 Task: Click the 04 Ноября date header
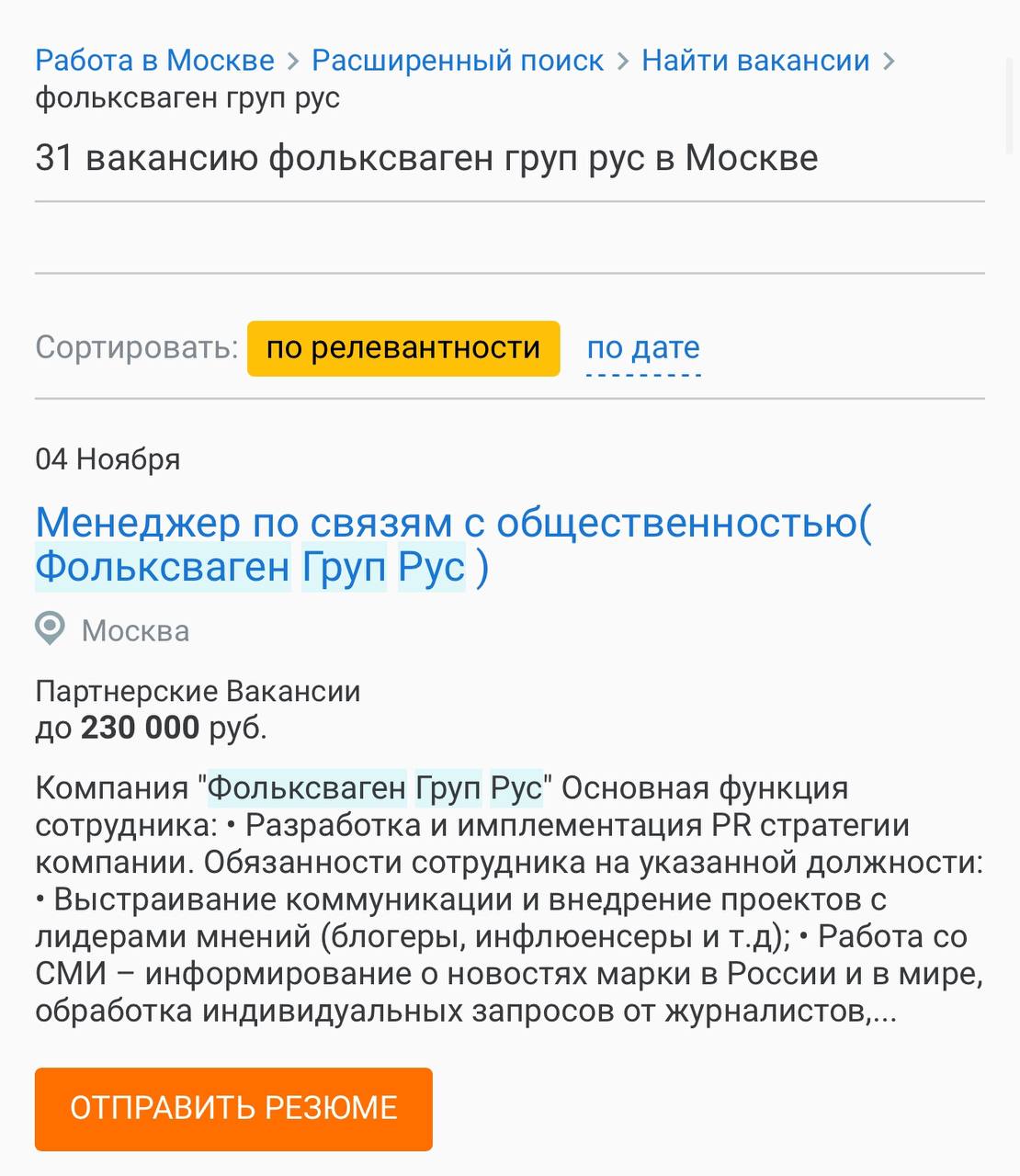tap(107, 459)
